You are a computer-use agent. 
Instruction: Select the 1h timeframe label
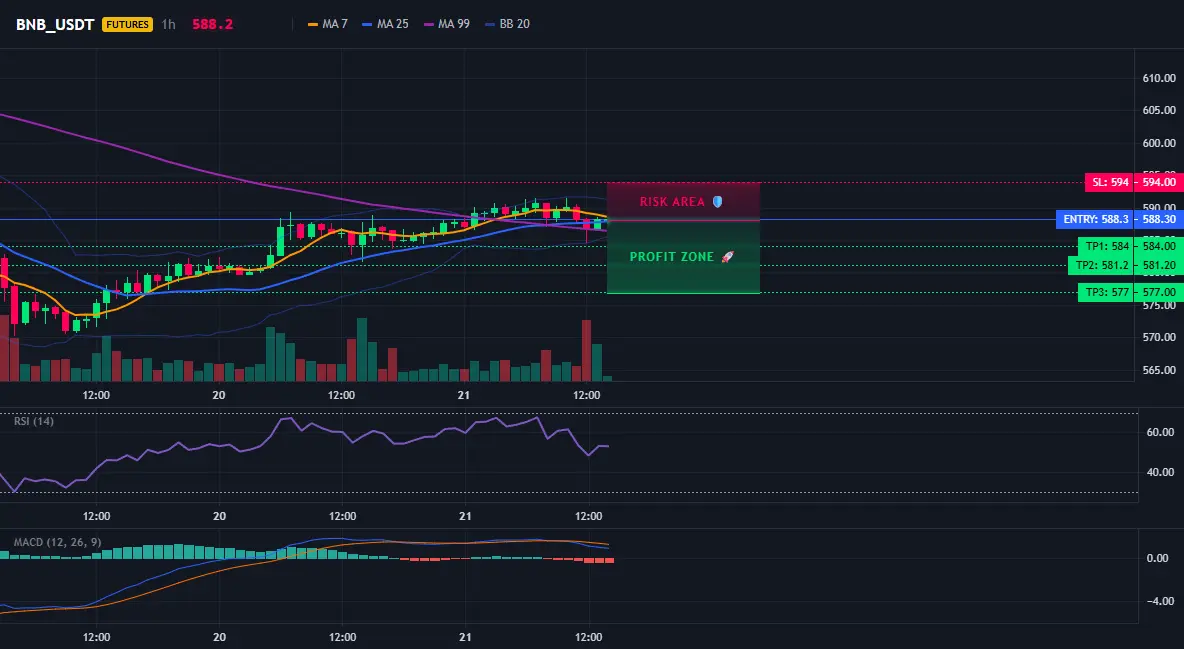click(168, 24)
